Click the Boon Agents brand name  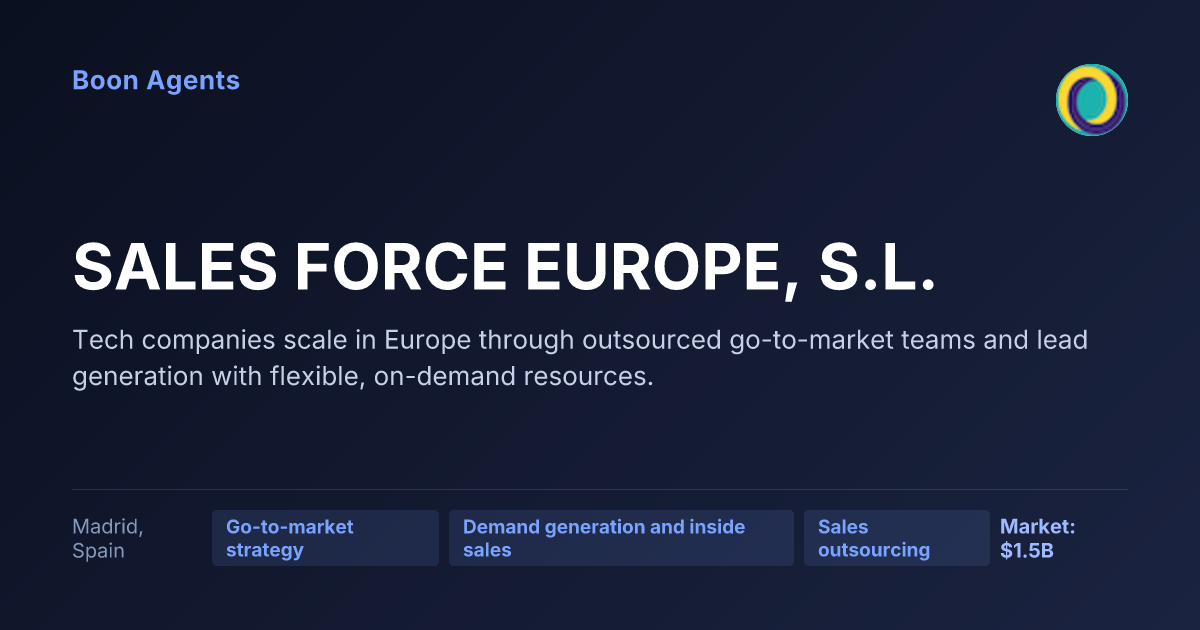pyautogui.click(x=156, y=81)
